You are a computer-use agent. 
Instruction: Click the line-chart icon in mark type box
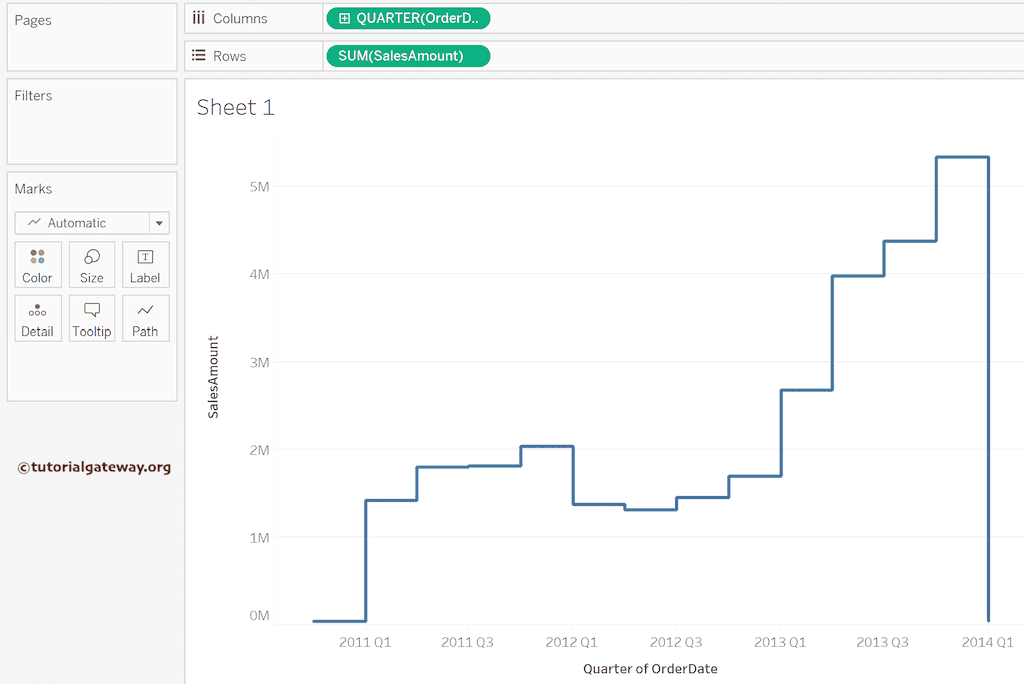35,223
